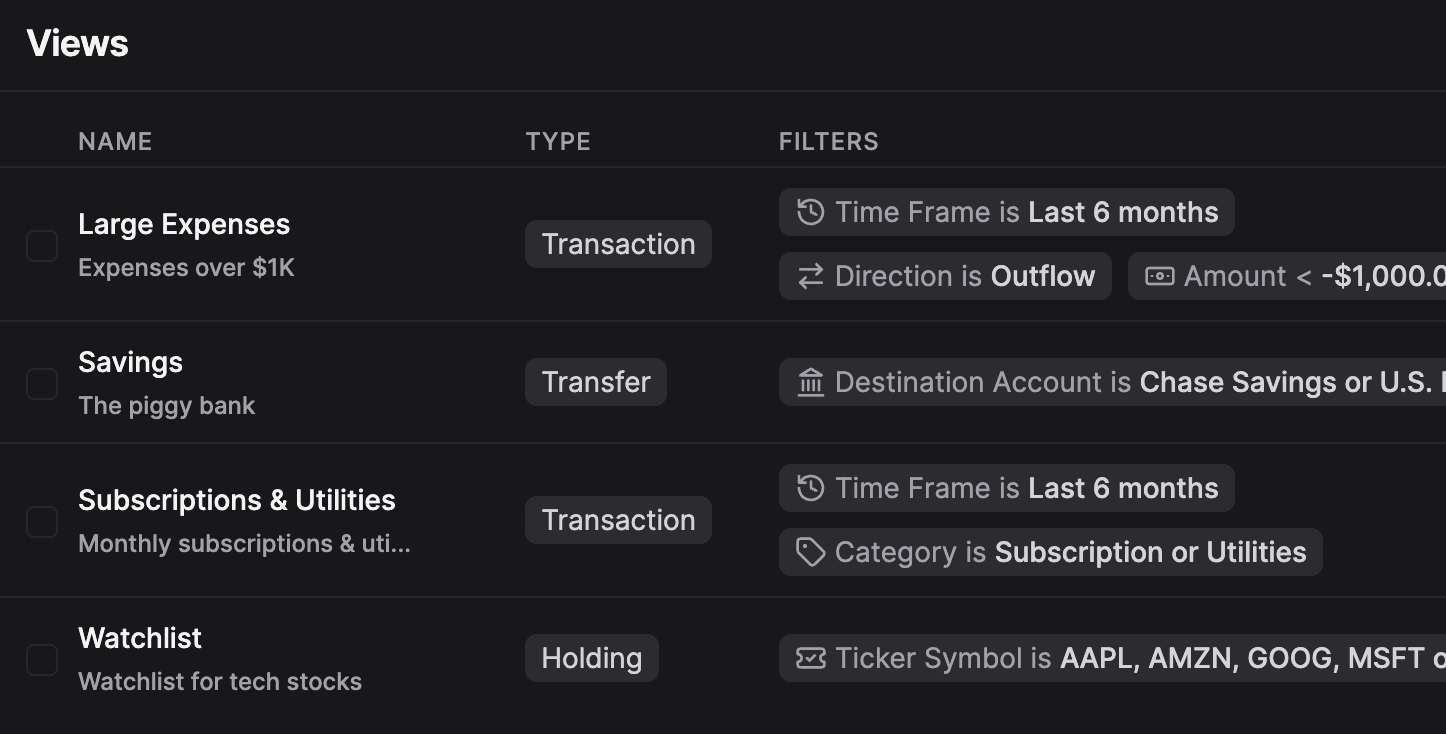The height and width of the screenshot is (734, 1446).
Task: Click the banknote icon on the Amount filter
Action: coord(1161,276)
